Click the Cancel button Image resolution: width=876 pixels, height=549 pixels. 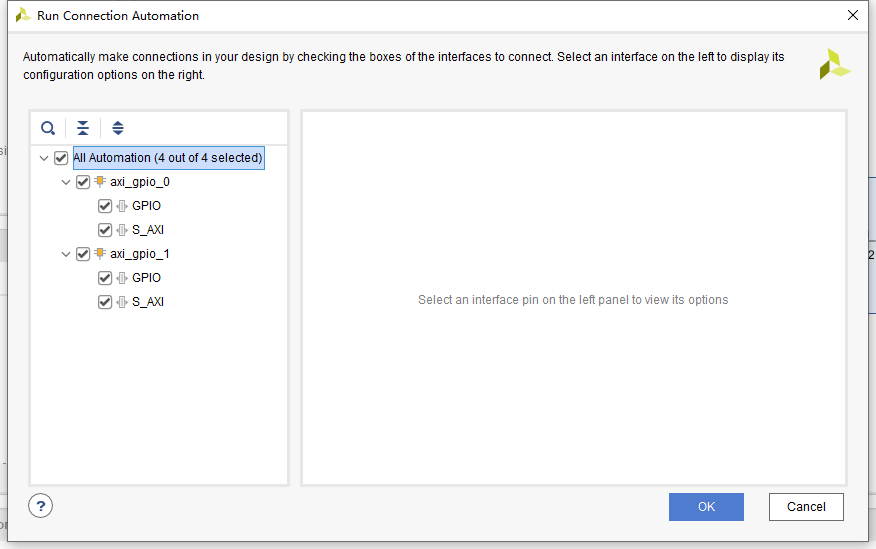tap(806, 507)
